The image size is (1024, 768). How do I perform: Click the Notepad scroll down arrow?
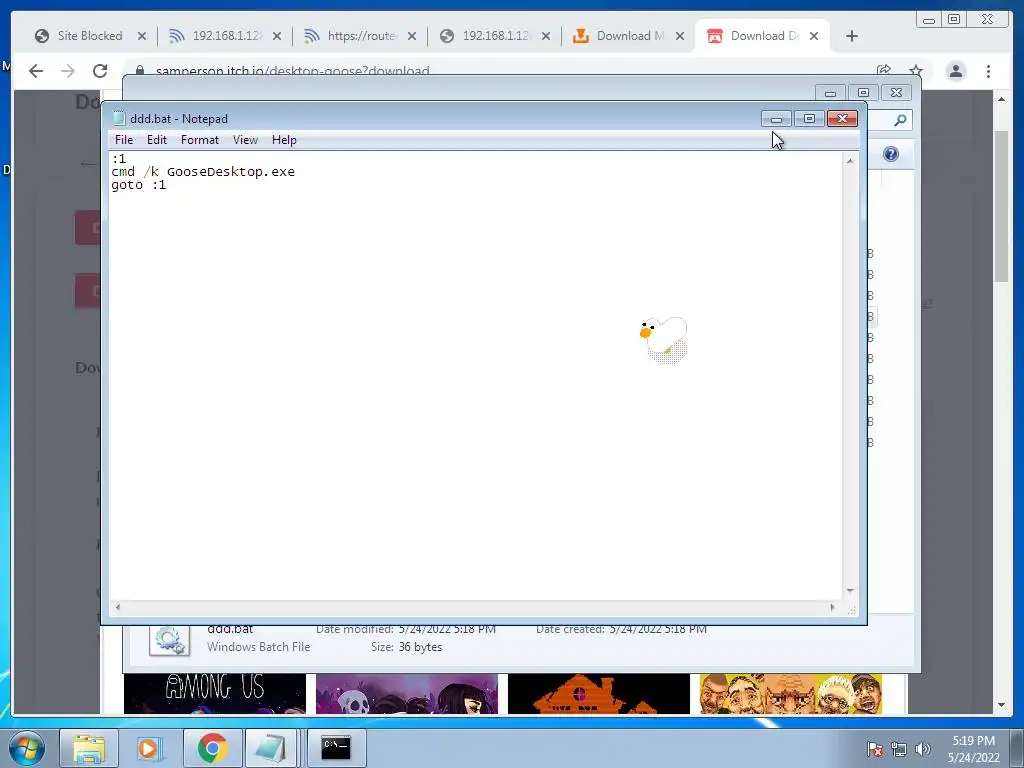[850, 590]
